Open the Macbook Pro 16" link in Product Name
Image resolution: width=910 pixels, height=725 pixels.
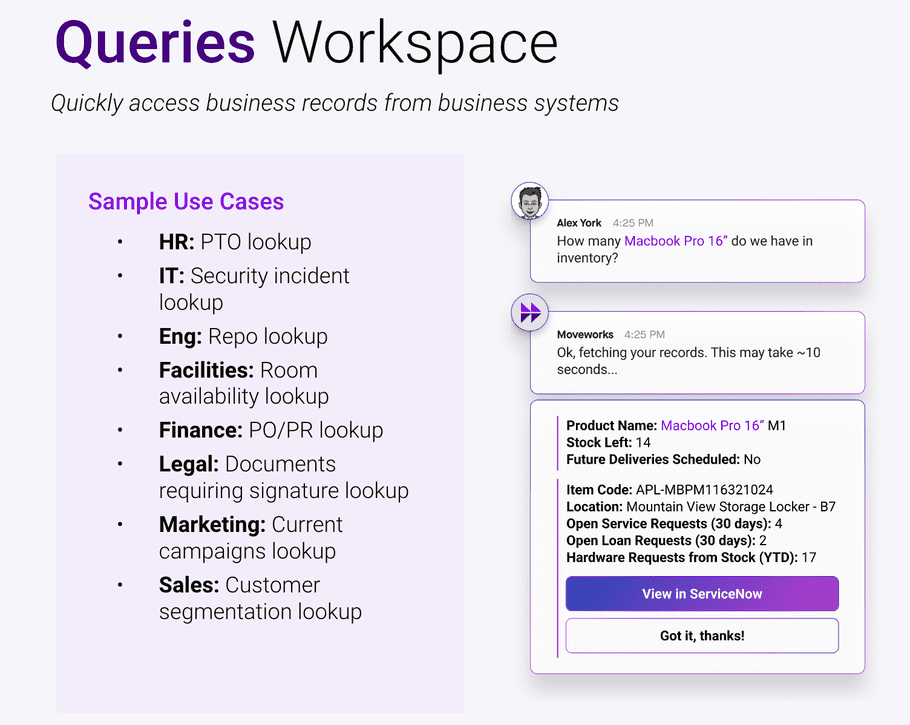tap(713, 425)
